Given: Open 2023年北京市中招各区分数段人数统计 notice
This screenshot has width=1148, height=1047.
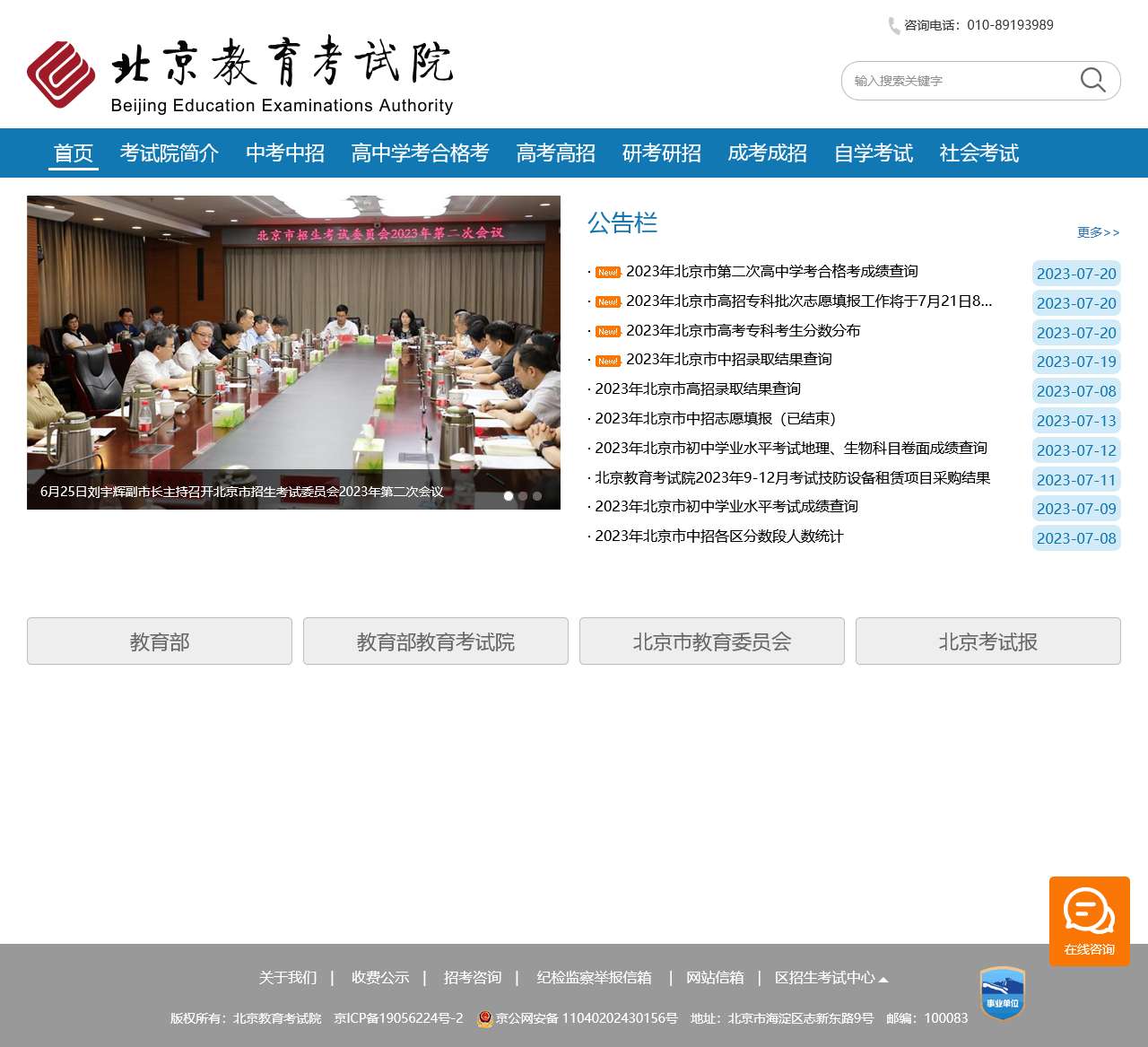Looking at the screenshot, I should tap(719, 537).
